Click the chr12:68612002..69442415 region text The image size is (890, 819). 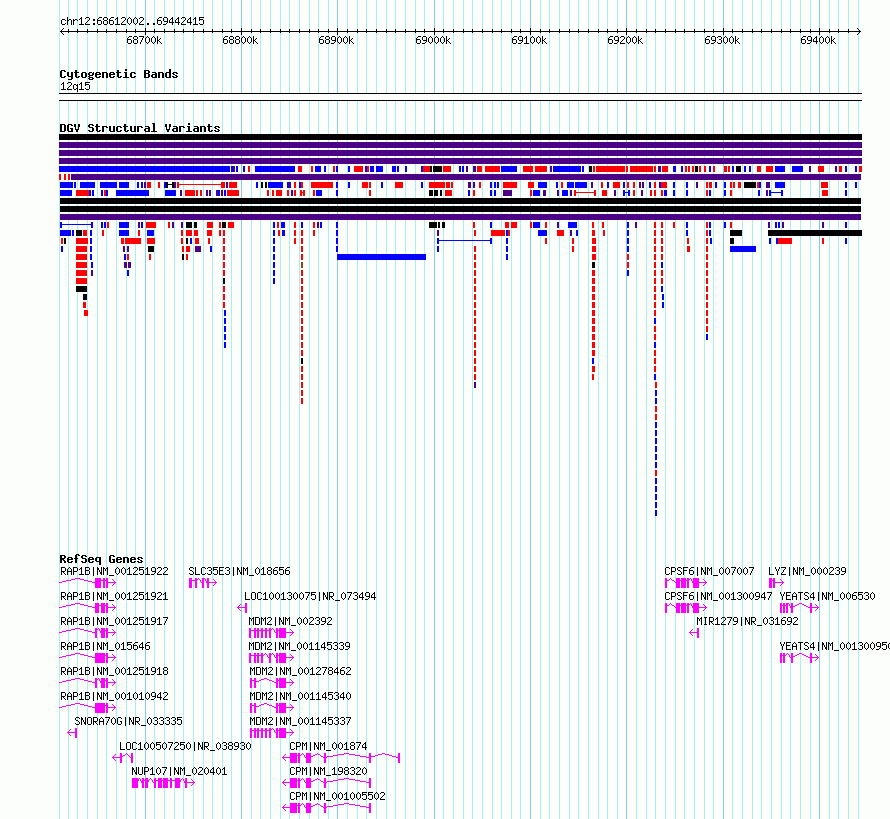click(x=132, y=21)
